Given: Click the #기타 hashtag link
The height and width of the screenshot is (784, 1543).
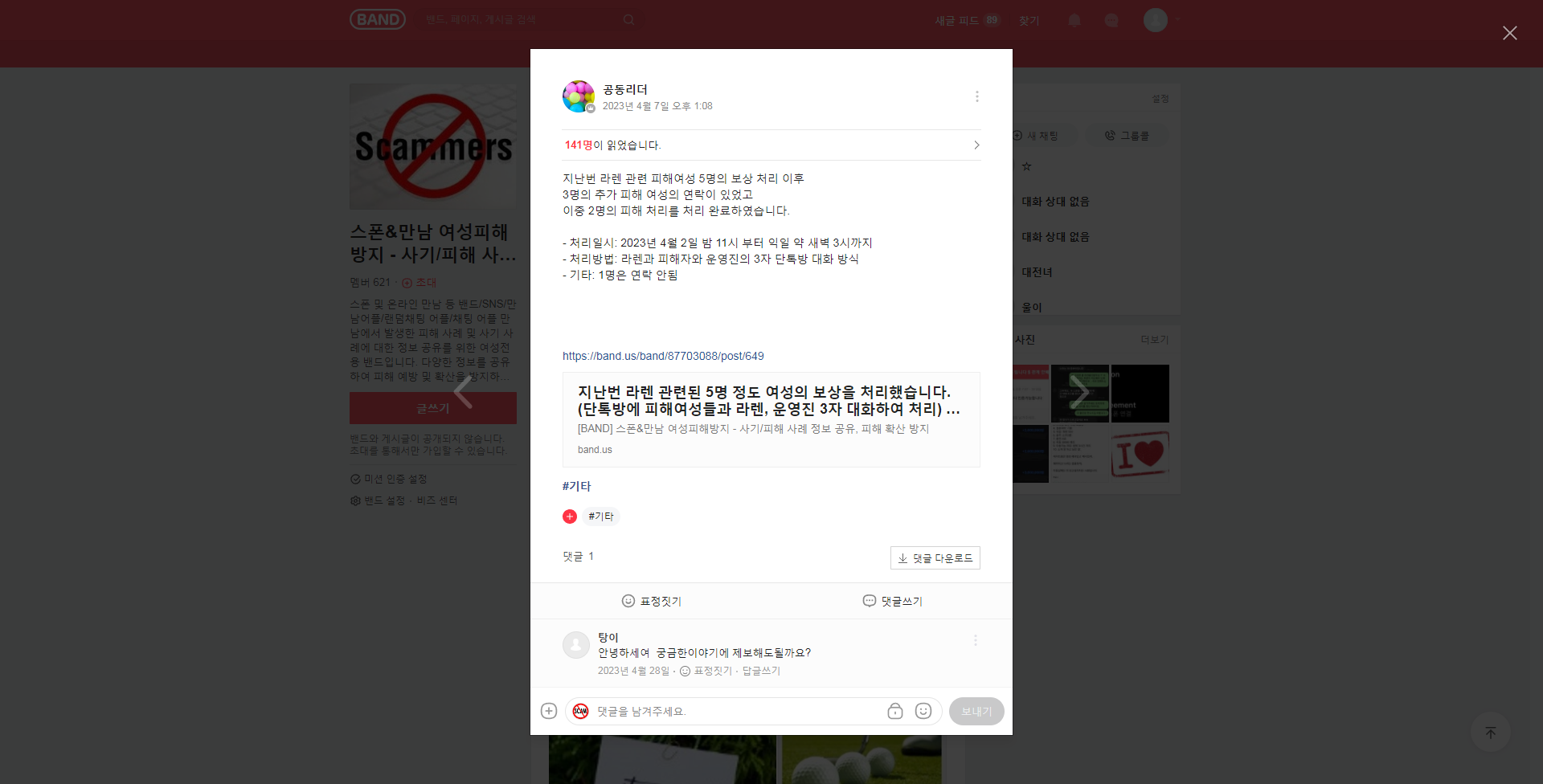Looking at the screenshot, I should point(576,486).
